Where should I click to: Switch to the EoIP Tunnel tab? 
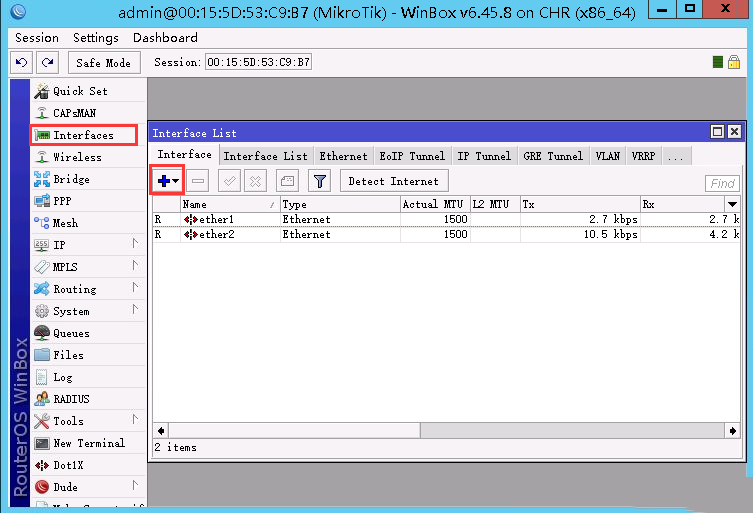pyautogui.click(x=412, y=156)
